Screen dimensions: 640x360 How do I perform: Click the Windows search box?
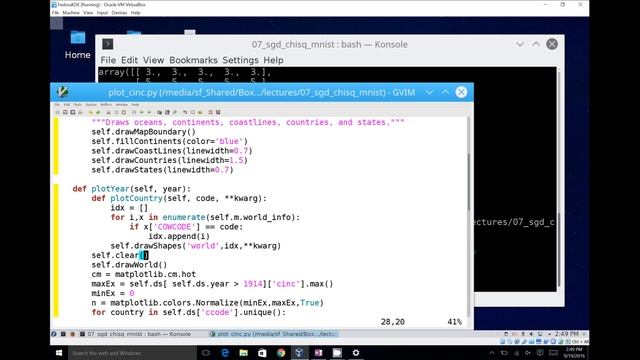point(132,353)
